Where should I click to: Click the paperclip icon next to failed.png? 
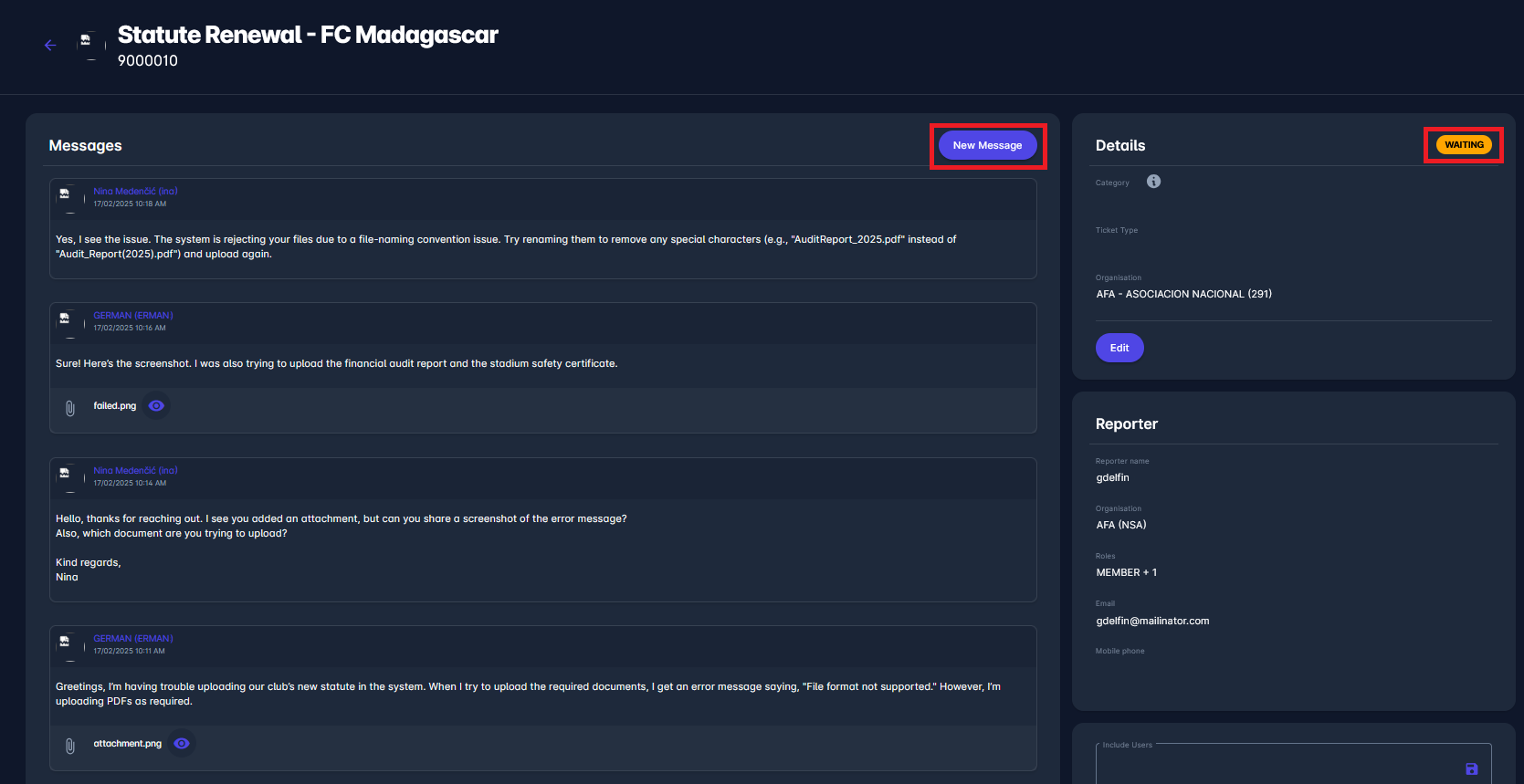70,408
